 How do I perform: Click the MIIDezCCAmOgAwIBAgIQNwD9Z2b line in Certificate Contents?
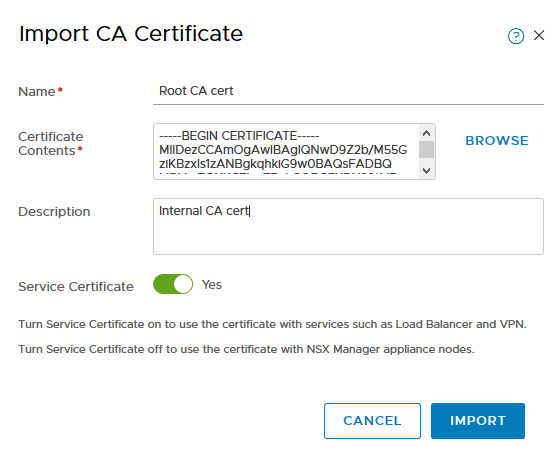(x=283, y=150)
